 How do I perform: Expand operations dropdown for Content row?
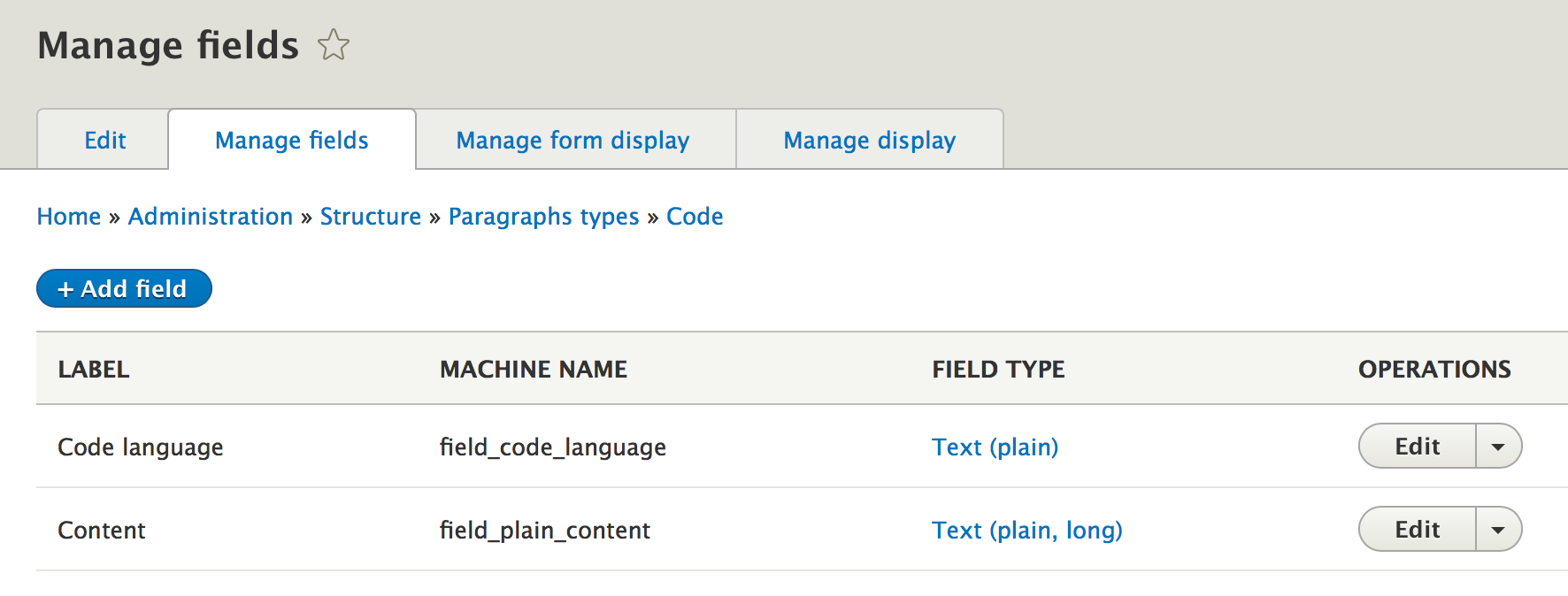1498,529
